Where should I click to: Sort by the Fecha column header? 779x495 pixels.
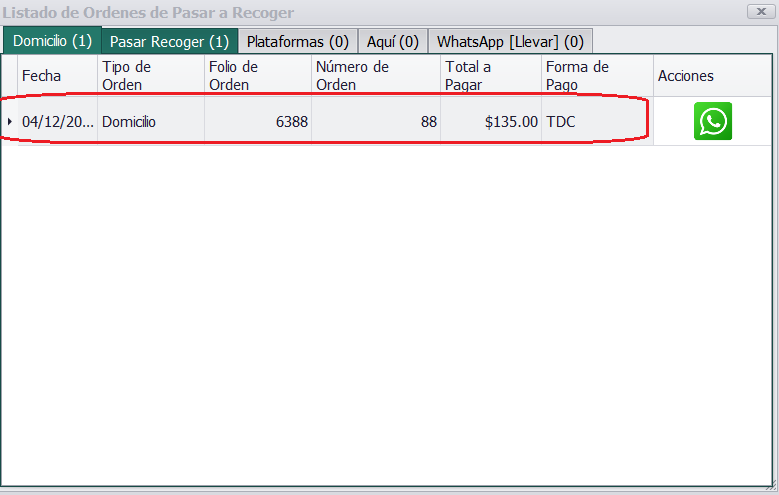coord(57,76)
